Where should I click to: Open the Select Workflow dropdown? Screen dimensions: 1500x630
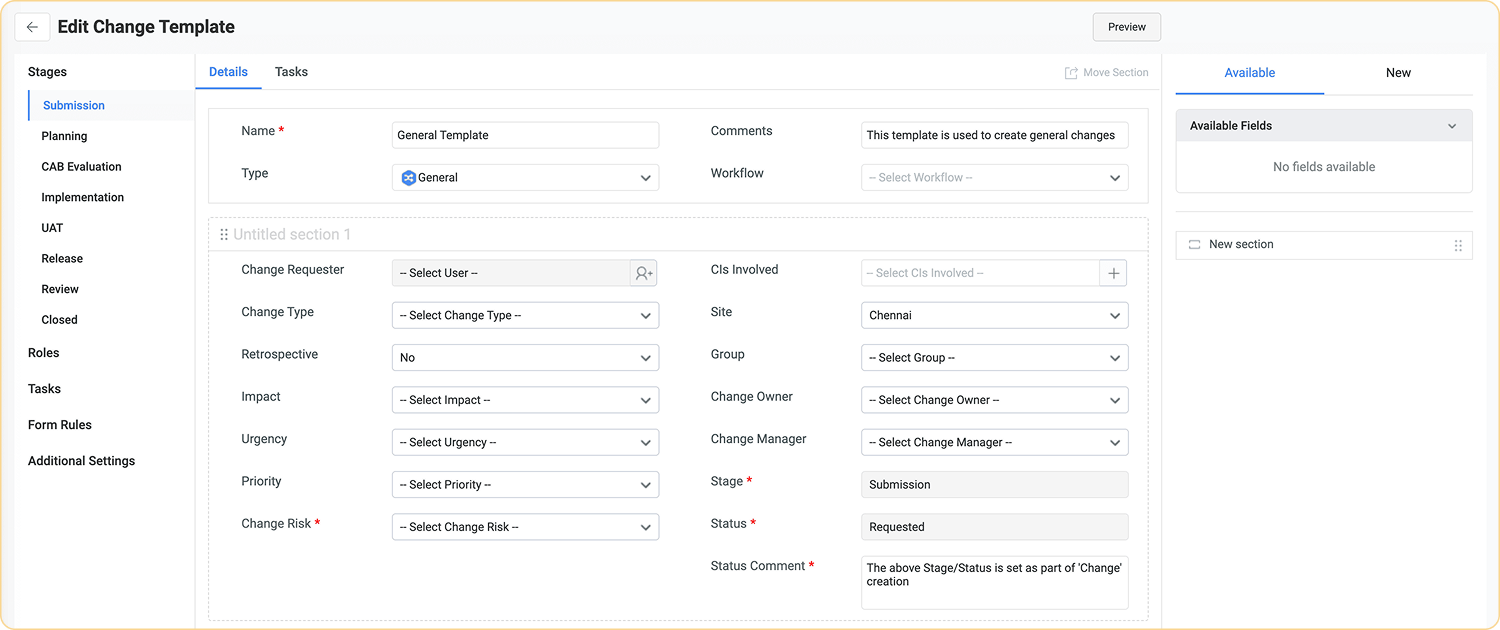click(x=994, y=177)
